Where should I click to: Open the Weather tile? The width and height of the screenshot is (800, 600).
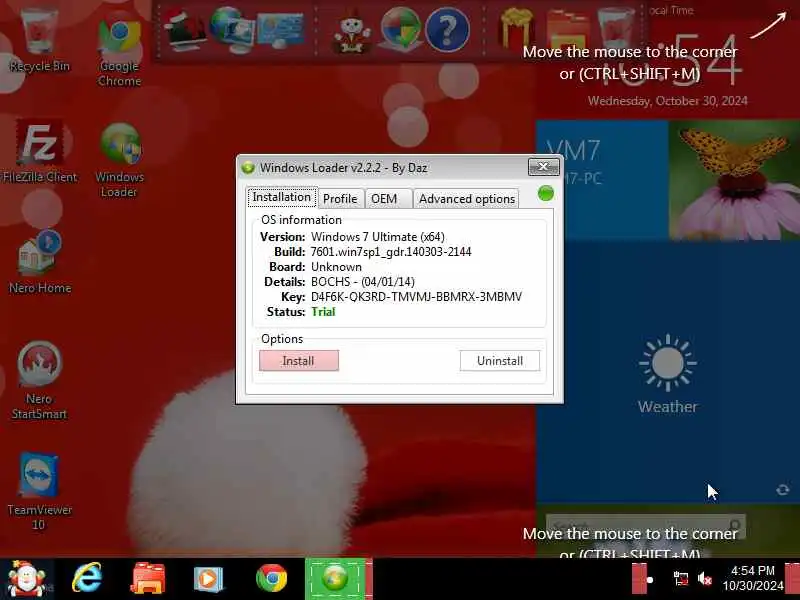click(x=667, y=373)
